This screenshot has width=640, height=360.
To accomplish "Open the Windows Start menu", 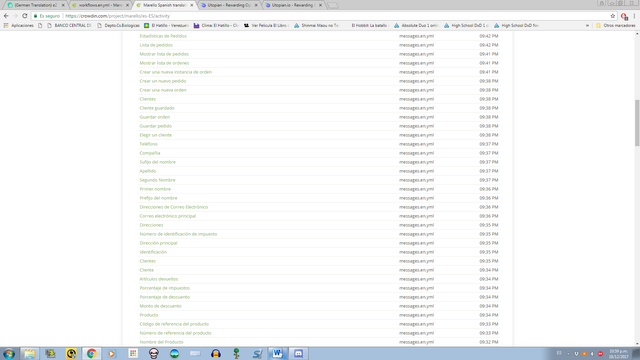I will [x=9, y=353].
